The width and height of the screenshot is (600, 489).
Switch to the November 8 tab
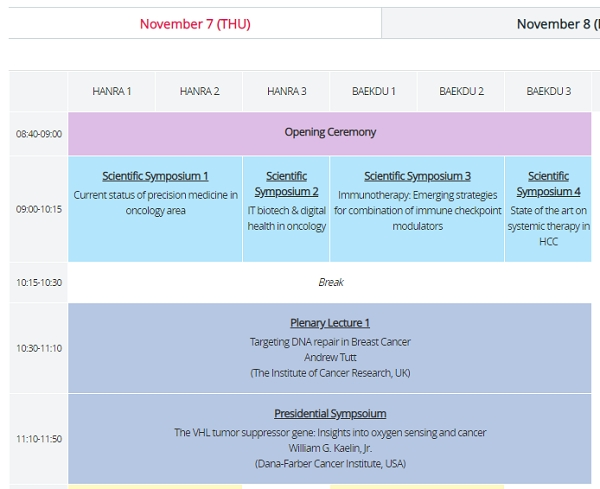555,24
